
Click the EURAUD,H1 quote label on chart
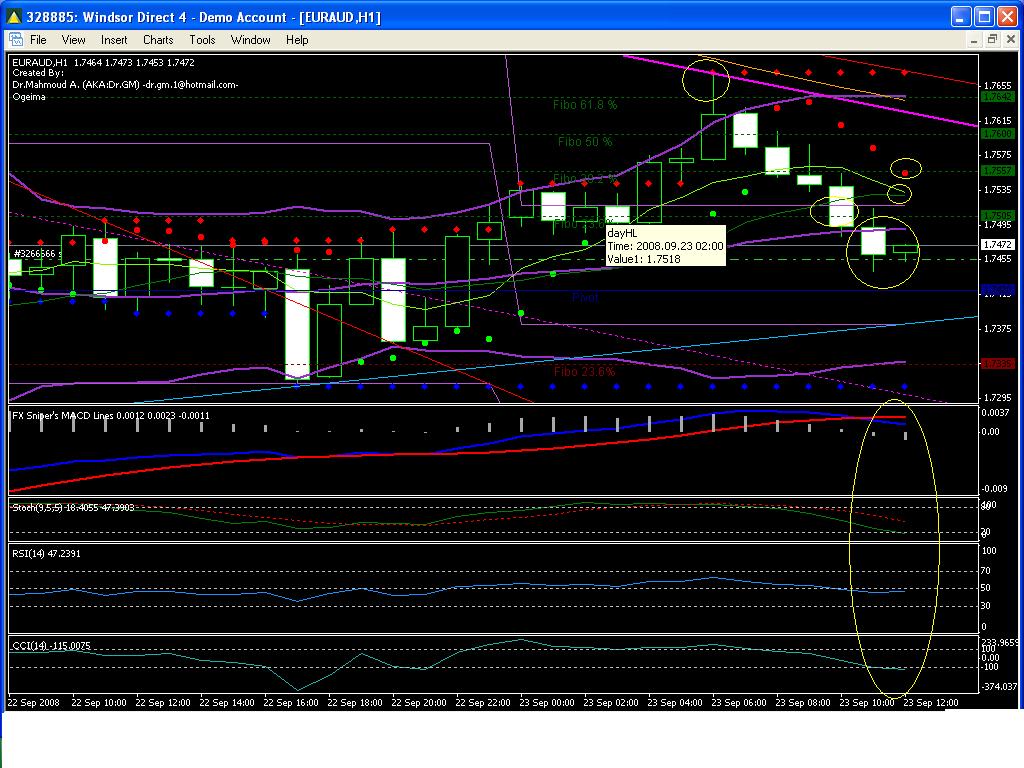[x=103, y=63]
